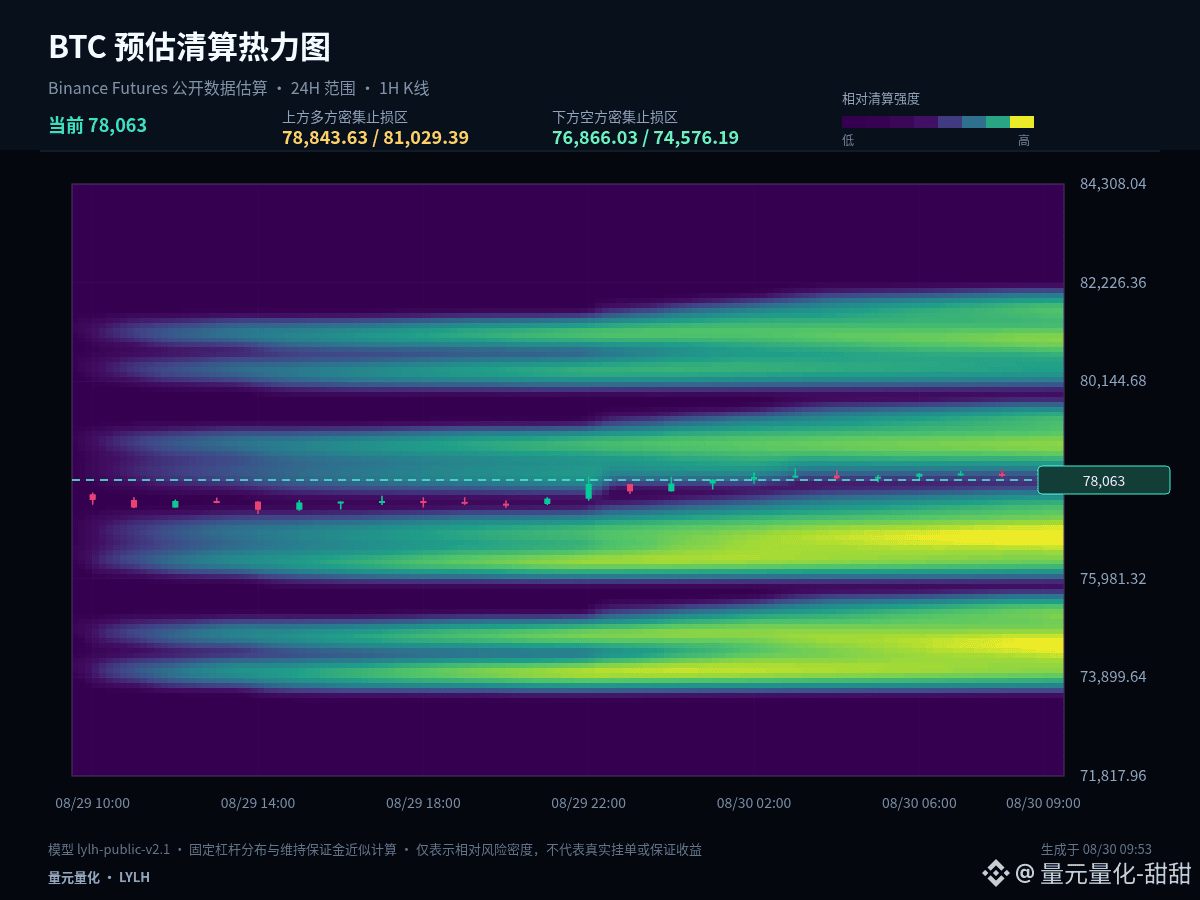Viewport: 1200px width, 900px height.
Task: Click the 下方空方密集止损区 label
Action: tap(615, 117)
